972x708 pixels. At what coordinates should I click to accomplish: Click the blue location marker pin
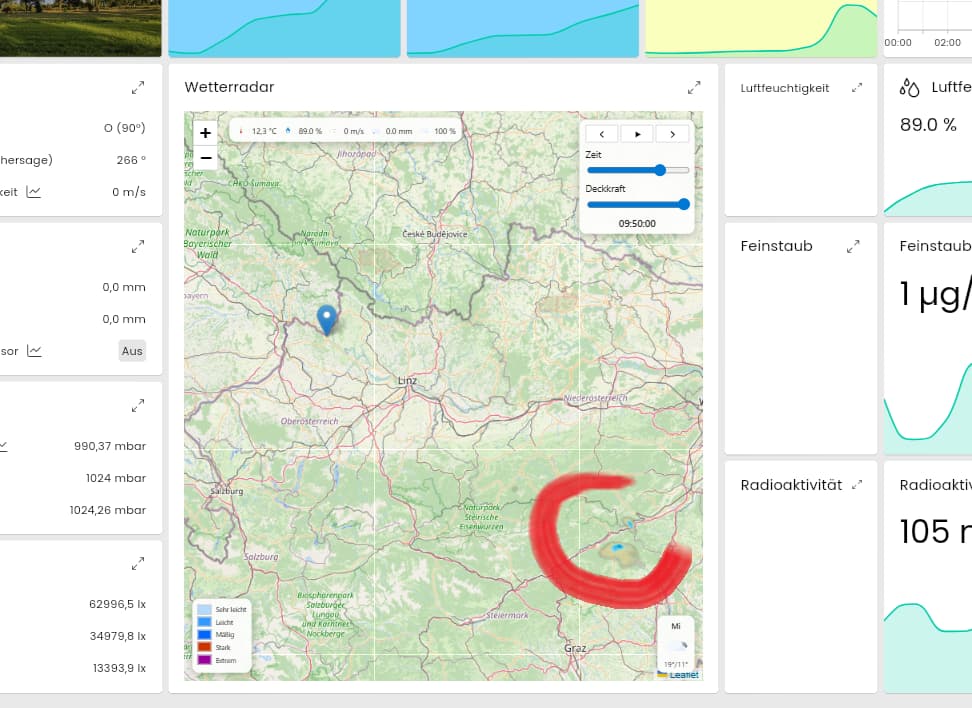(x=327, y=319)
